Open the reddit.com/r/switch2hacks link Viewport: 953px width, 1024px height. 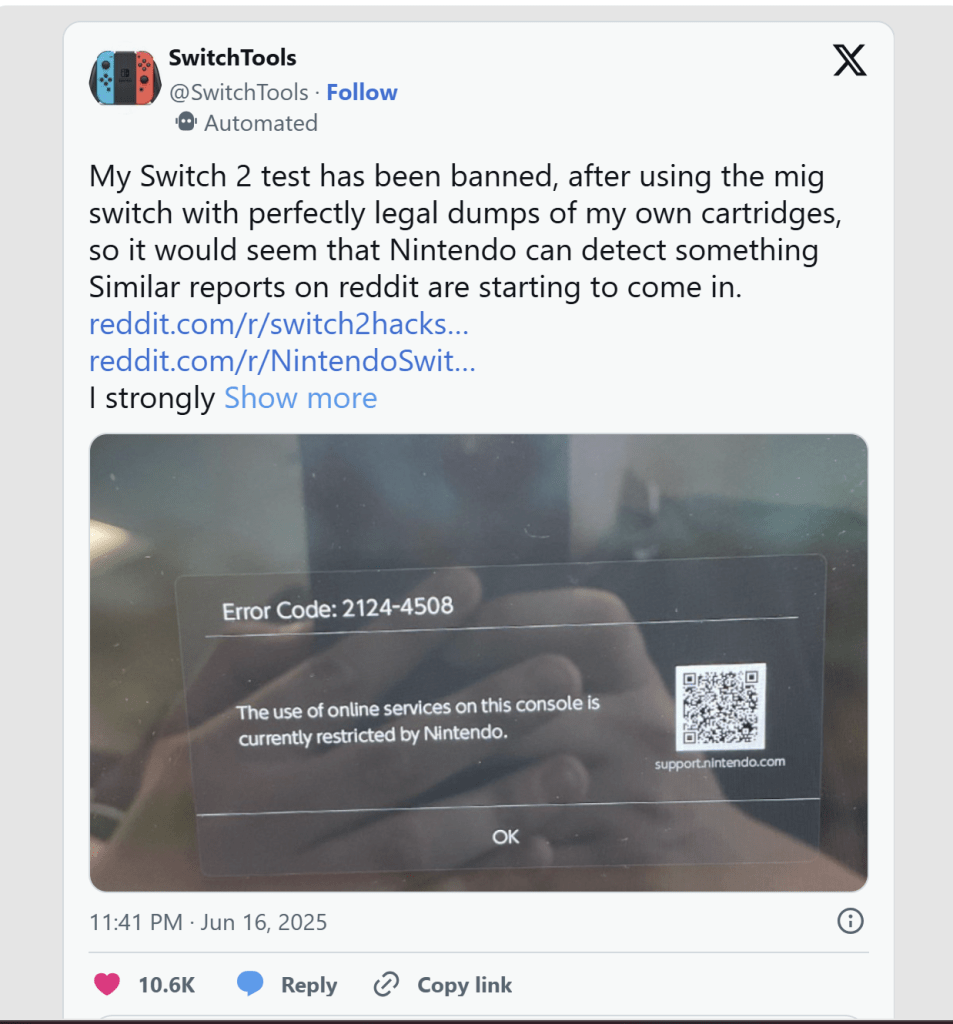(279, 325)
